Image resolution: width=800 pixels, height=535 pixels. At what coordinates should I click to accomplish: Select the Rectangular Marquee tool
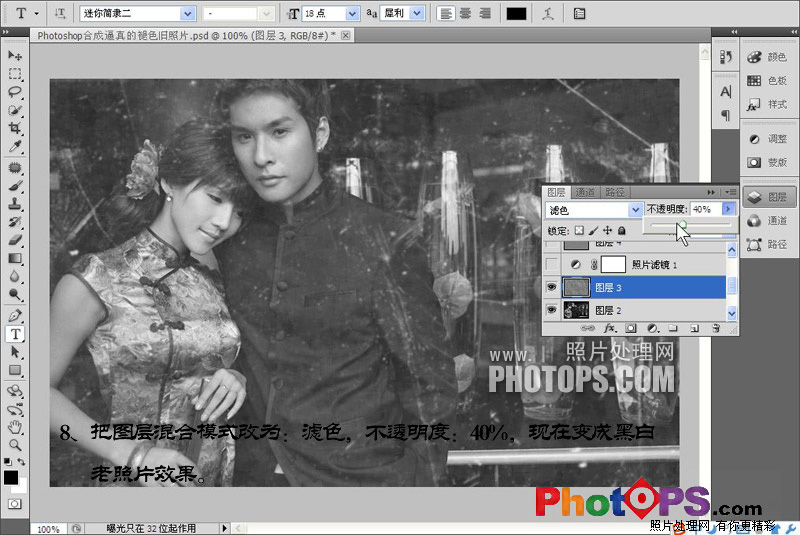(15, 74)
